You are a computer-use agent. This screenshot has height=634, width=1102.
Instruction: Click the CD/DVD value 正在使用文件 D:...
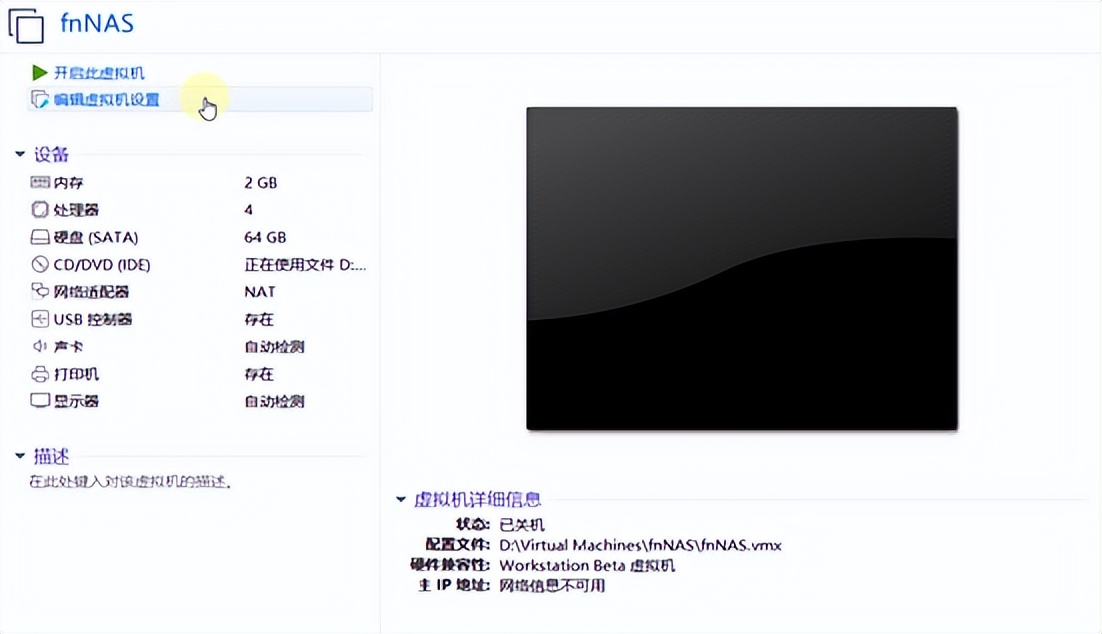click(x=305, y=265)
